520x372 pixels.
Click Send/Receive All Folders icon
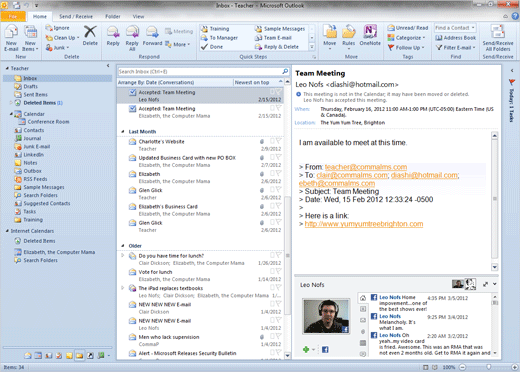tap(498, 32)
